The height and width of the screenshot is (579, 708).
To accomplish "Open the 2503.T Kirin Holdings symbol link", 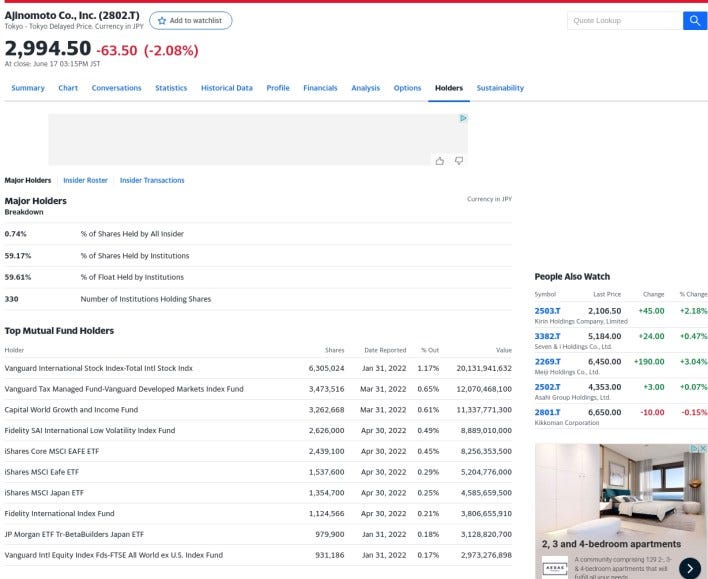I will point(547,311).
